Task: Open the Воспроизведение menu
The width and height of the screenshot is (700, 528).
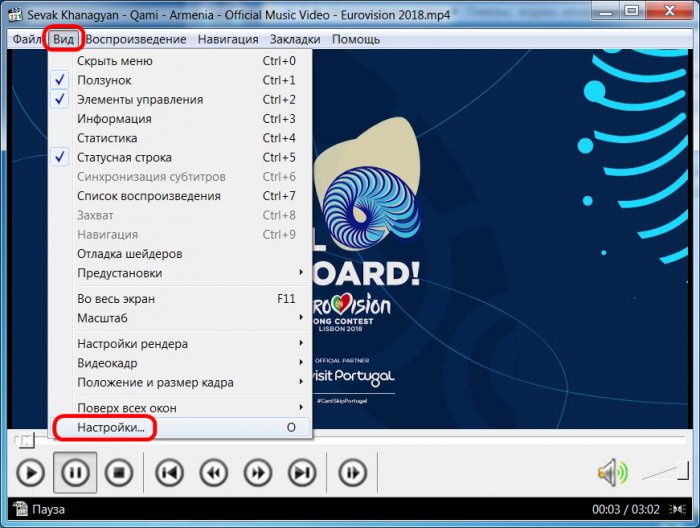Action: 135,39
